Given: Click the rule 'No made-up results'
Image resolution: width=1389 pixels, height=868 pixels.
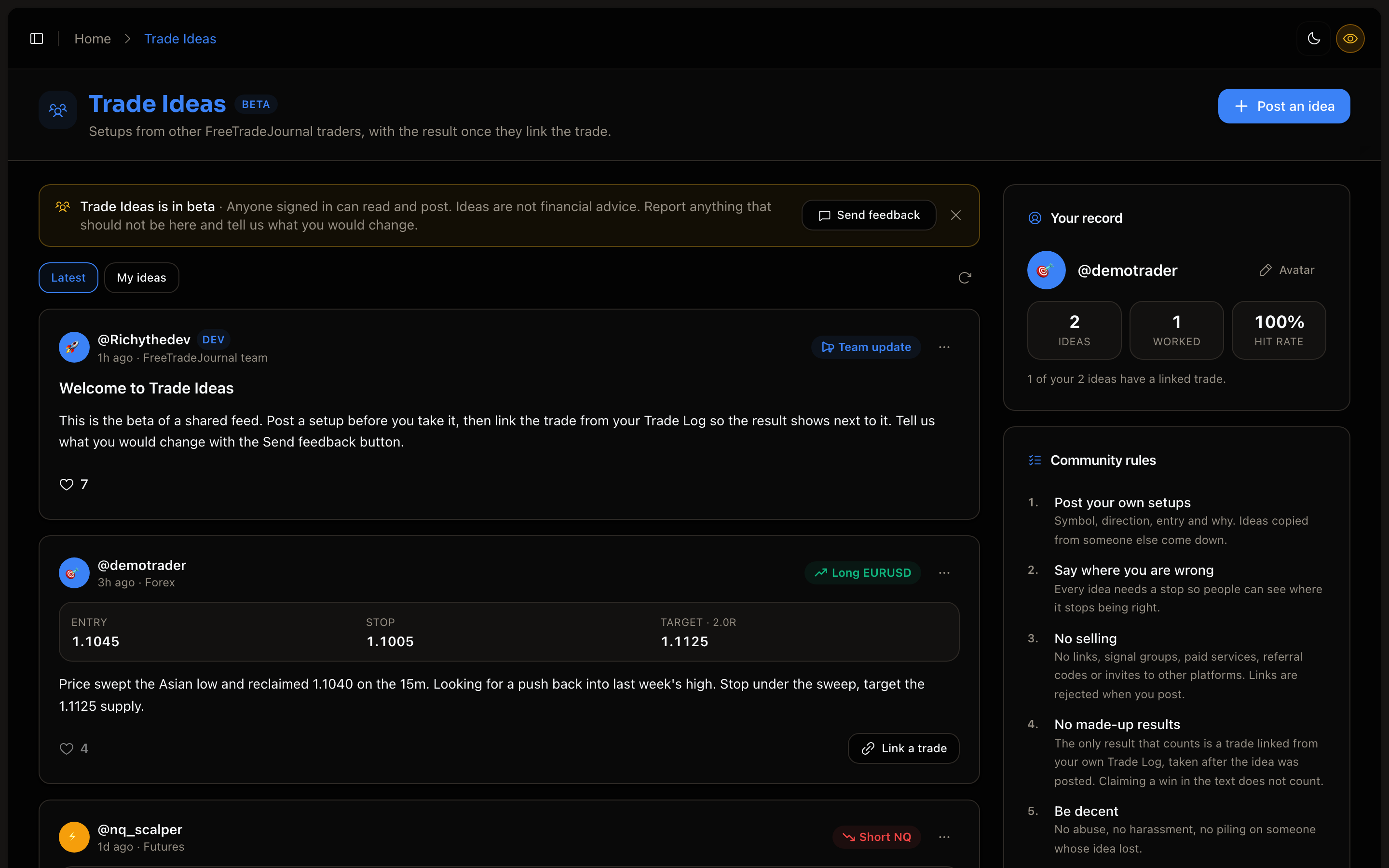Looking at the screenshot, I should tap(1117, 724).
